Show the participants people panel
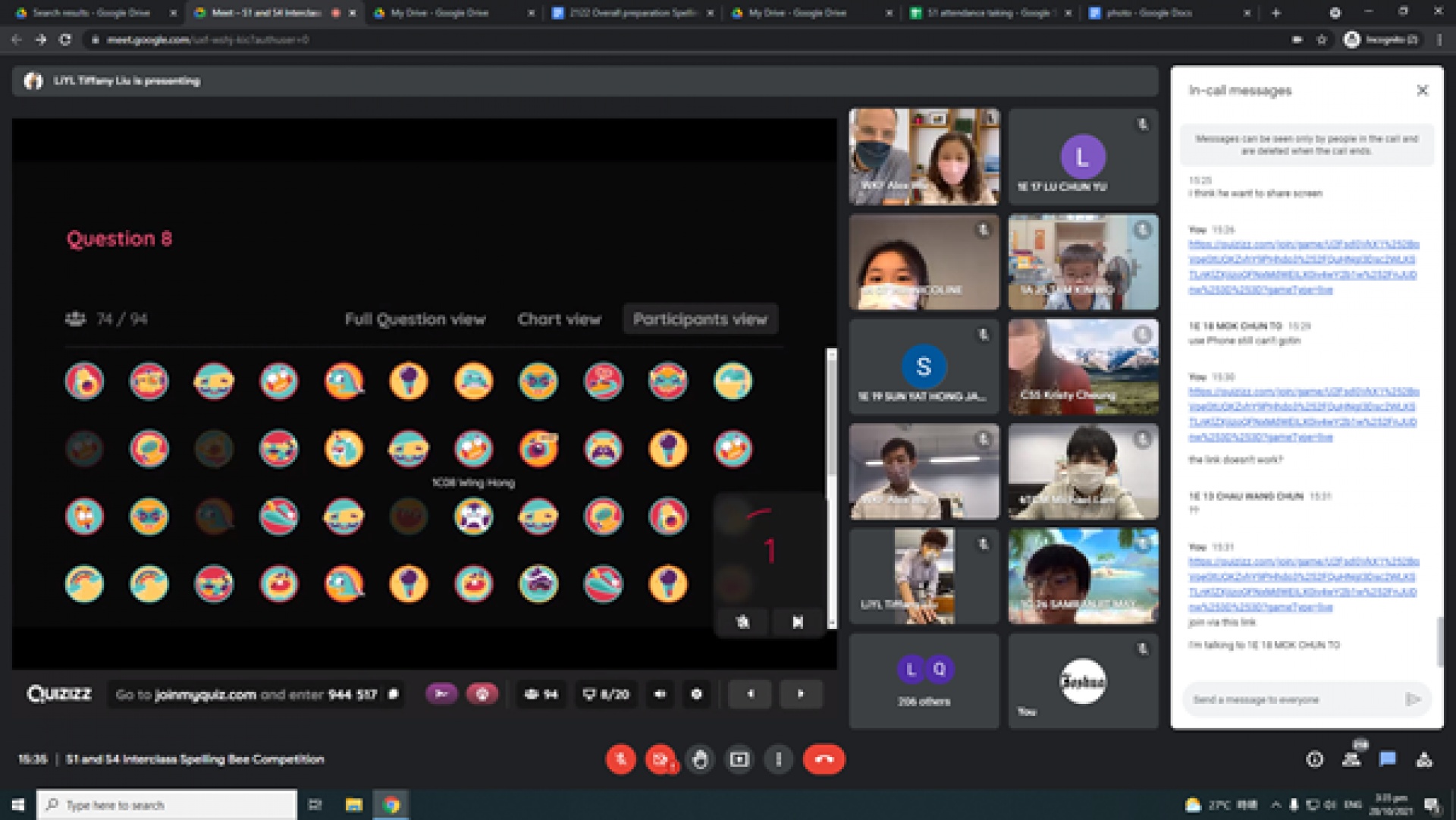 click(x=1351, y=759)
